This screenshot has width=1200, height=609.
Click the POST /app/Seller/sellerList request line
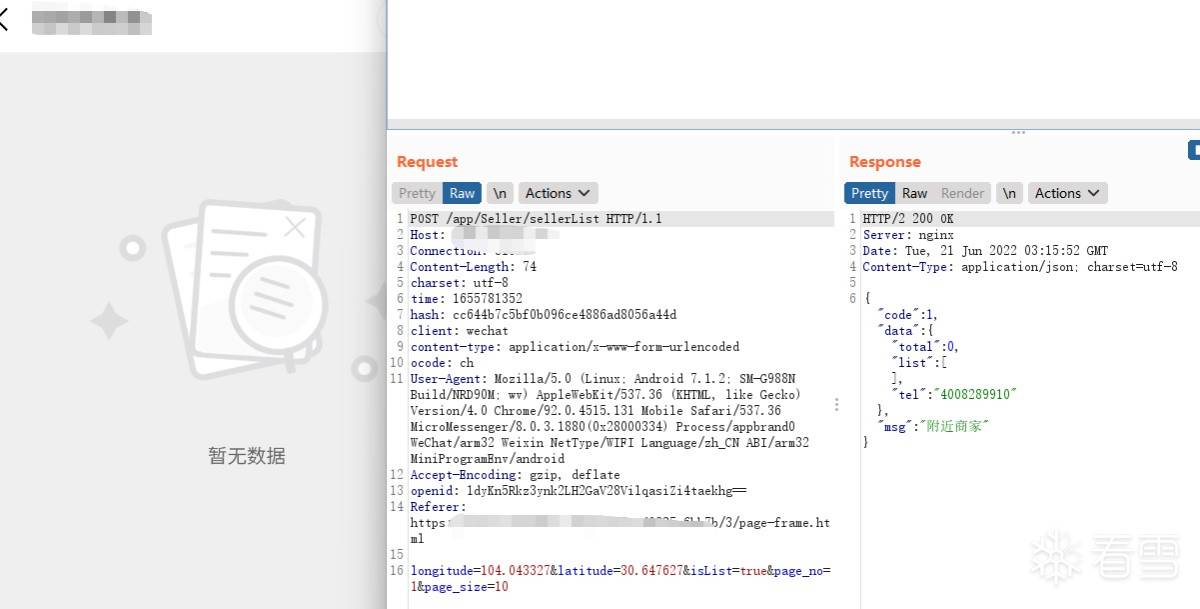pos(536,219)
